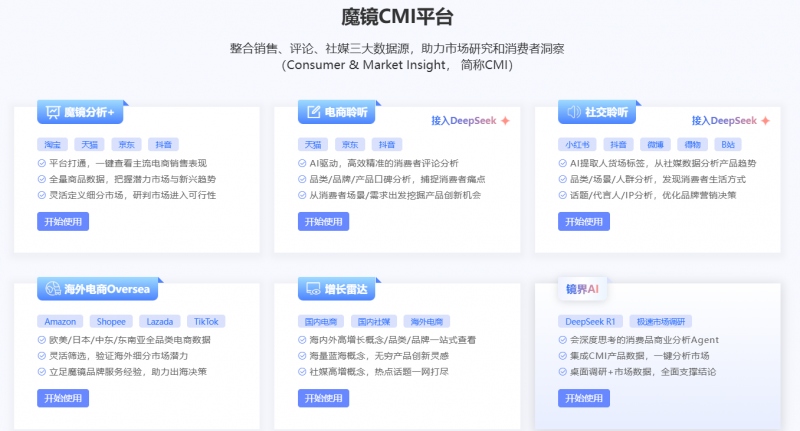
Task: Click the shopping cart icon beside 魔镜分析+
Action: click(x=51, y=112)
